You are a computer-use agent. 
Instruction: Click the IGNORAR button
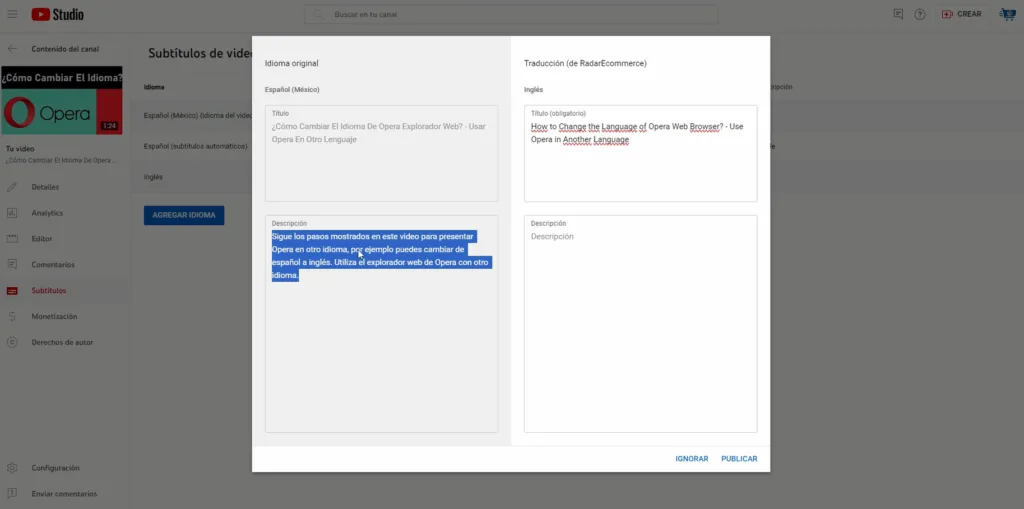pyautogui.click(x=692, y=459)
